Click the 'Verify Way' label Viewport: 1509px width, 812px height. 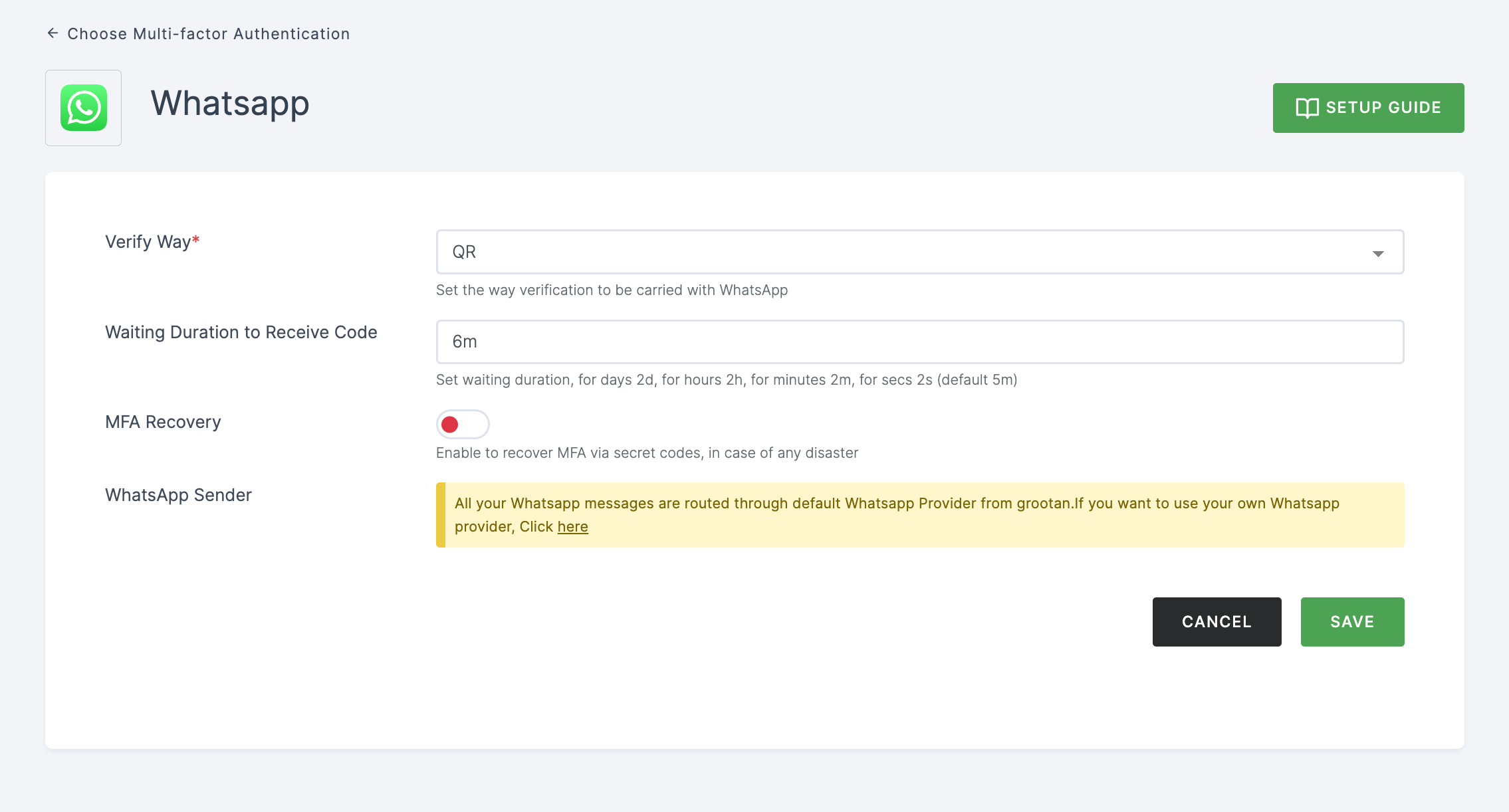pos(152,242)
